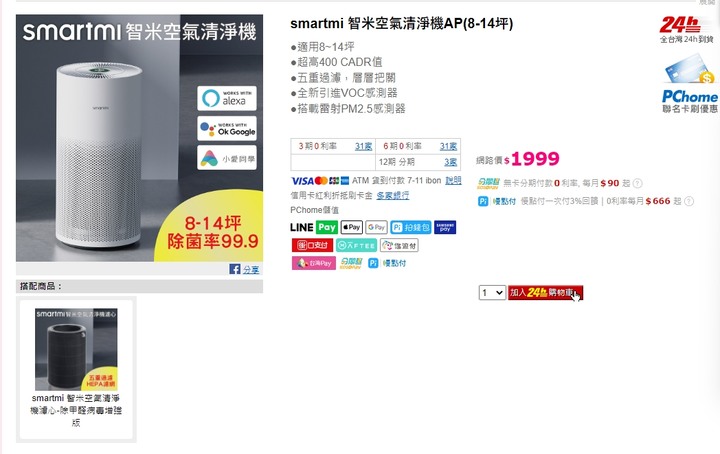Open the 多家銀行 link

393,196
